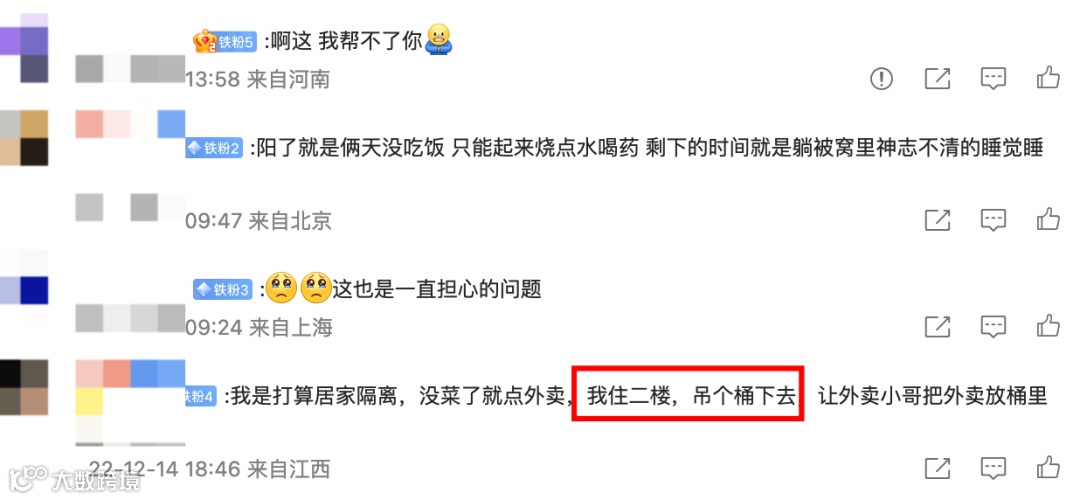This screenshot has width=1080, height=500.
Task: Like the 18:46 comment from 江西
Action: pyautogui.click(x=1048, y=467)
